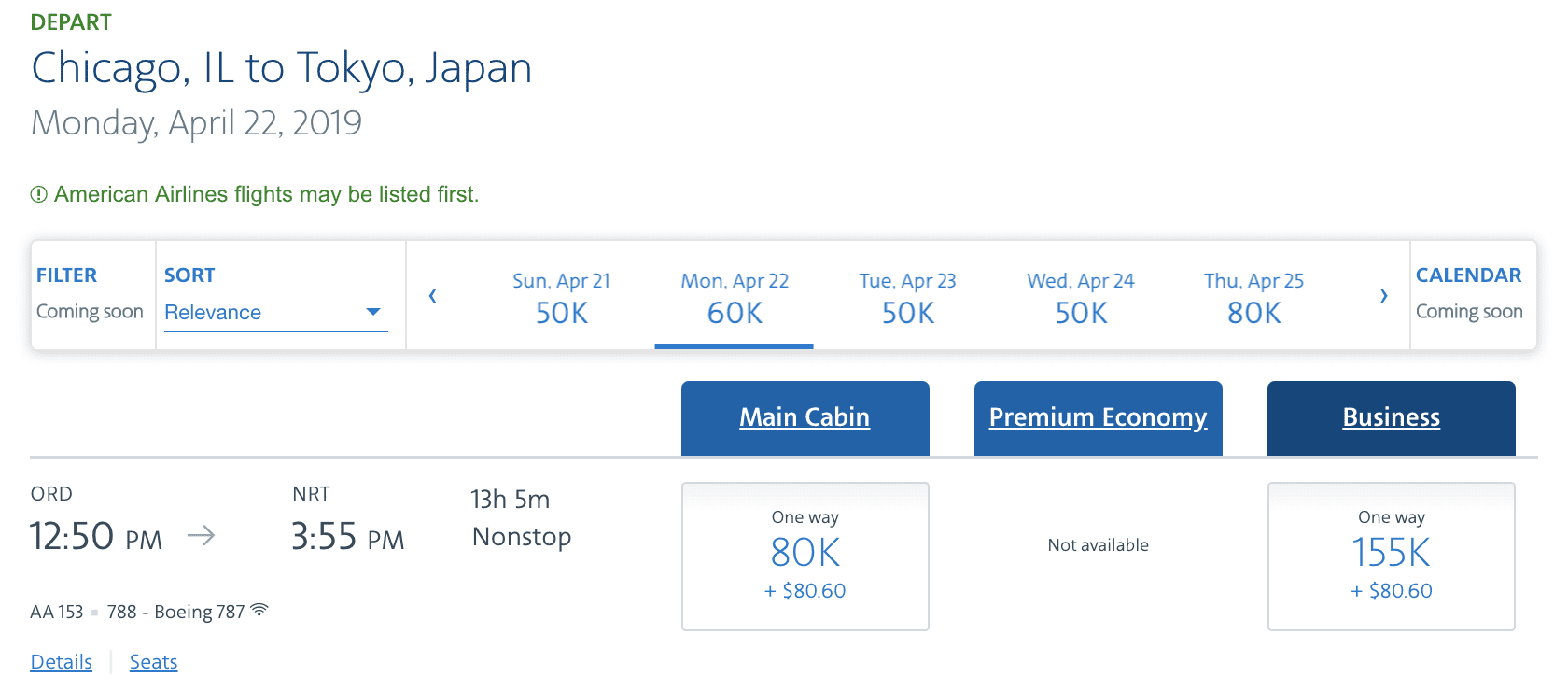Click the AA 153 flight number

click(57, 612)
